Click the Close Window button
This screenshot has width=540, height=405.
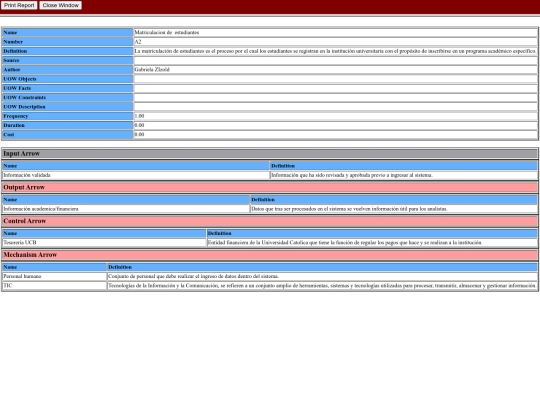[x=61, y=5]
